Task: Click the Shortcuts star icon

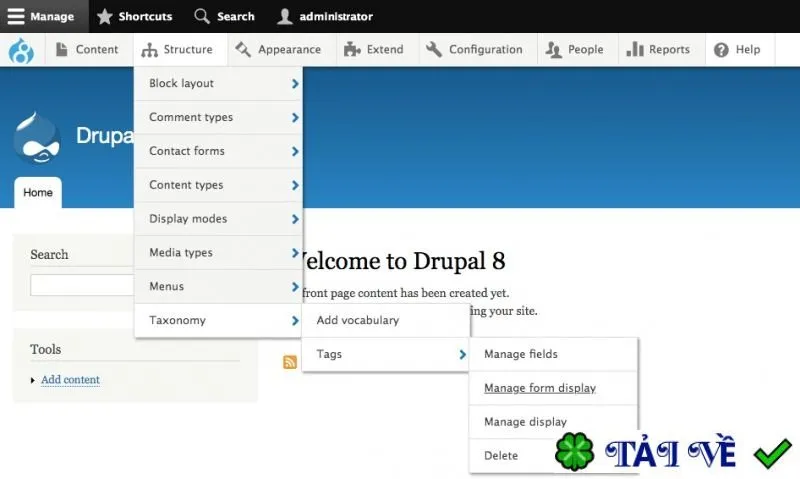Action: click(105, 16)
